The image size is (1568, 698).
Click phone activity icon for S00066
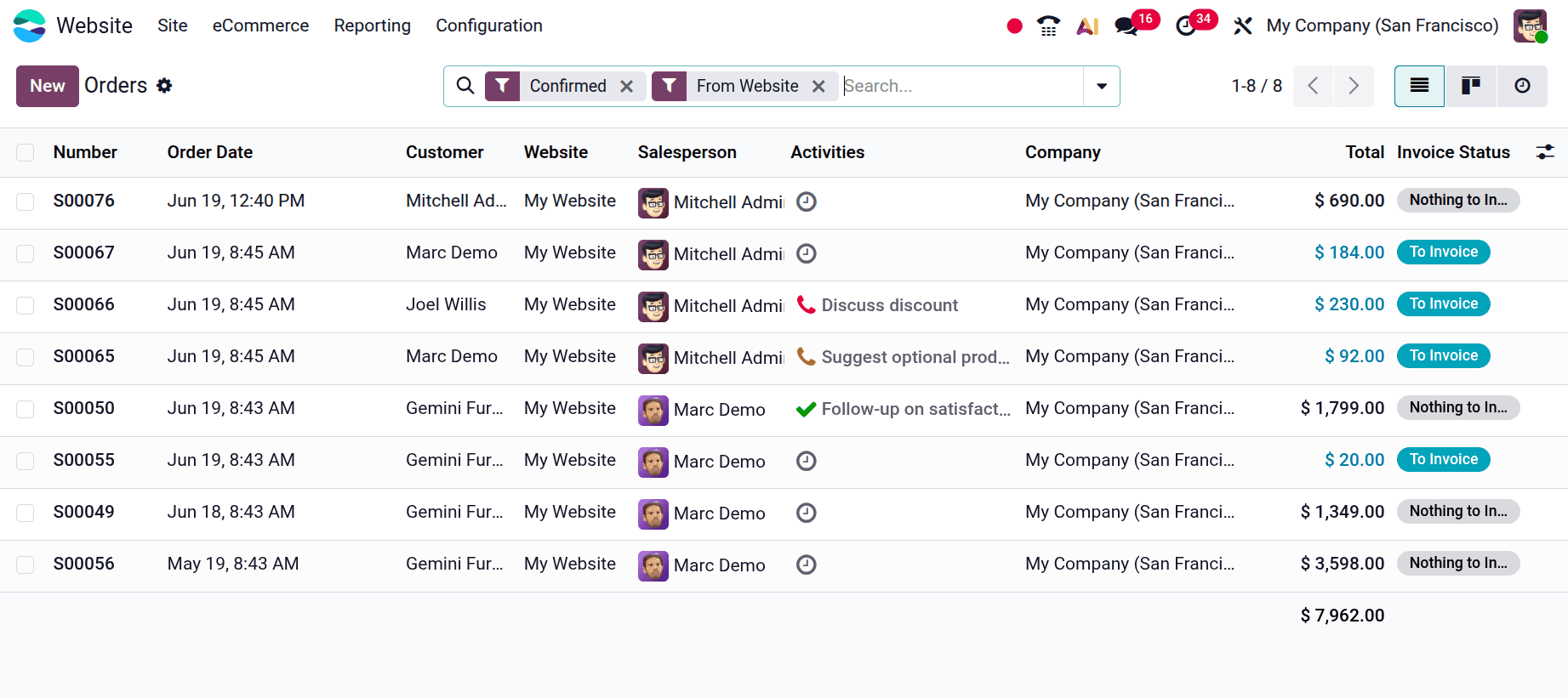[806, 304]
